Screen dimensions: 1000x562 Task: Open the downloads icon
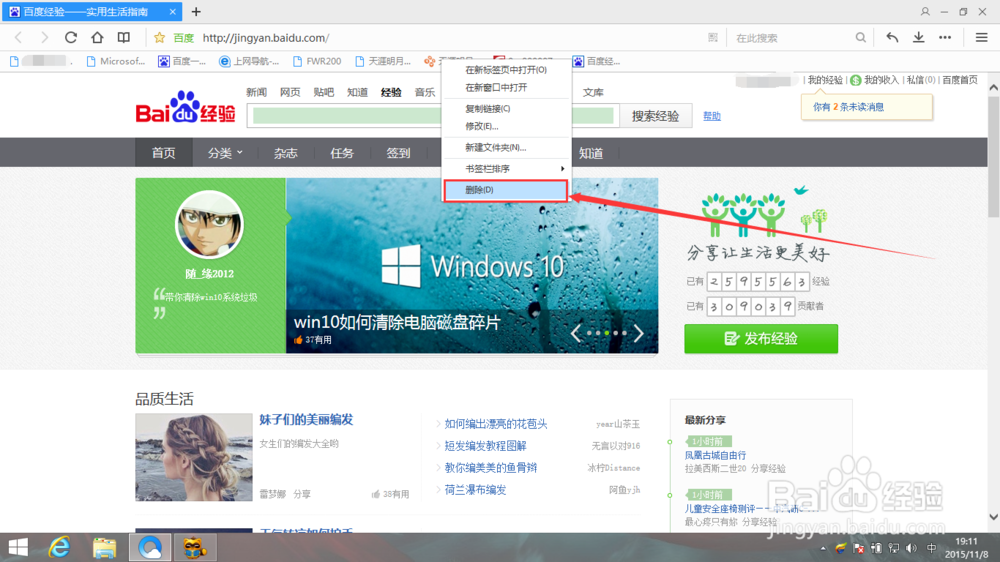918,38
